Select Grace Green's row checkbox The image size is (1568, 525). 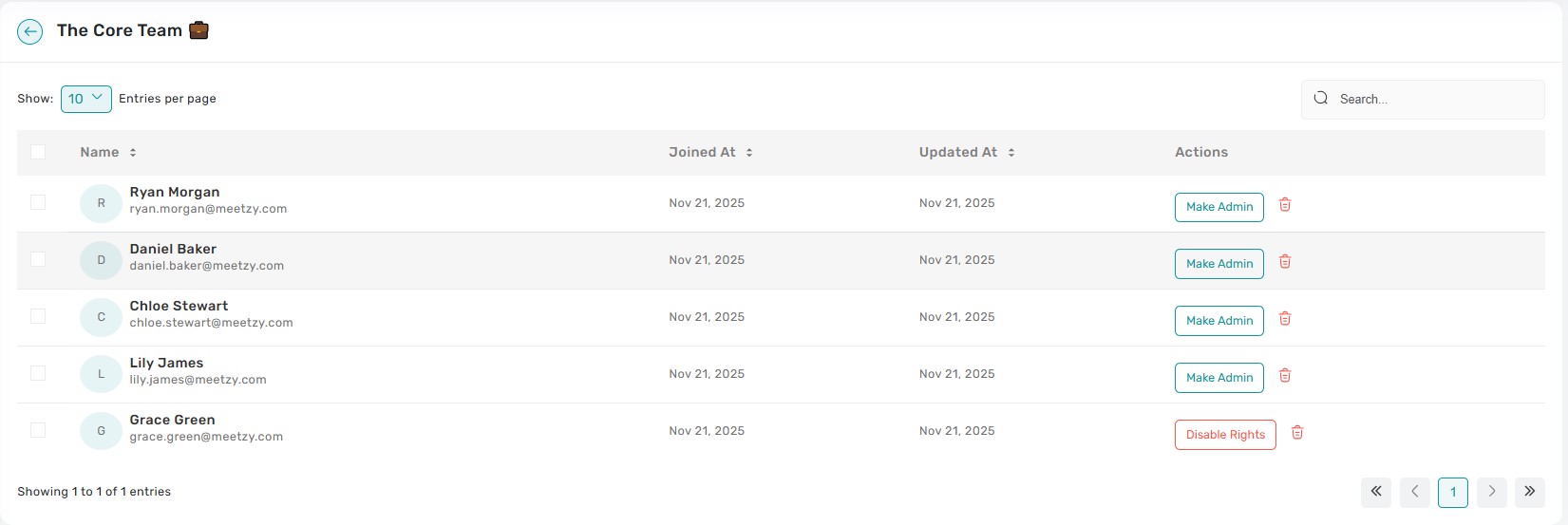(38, 430)
